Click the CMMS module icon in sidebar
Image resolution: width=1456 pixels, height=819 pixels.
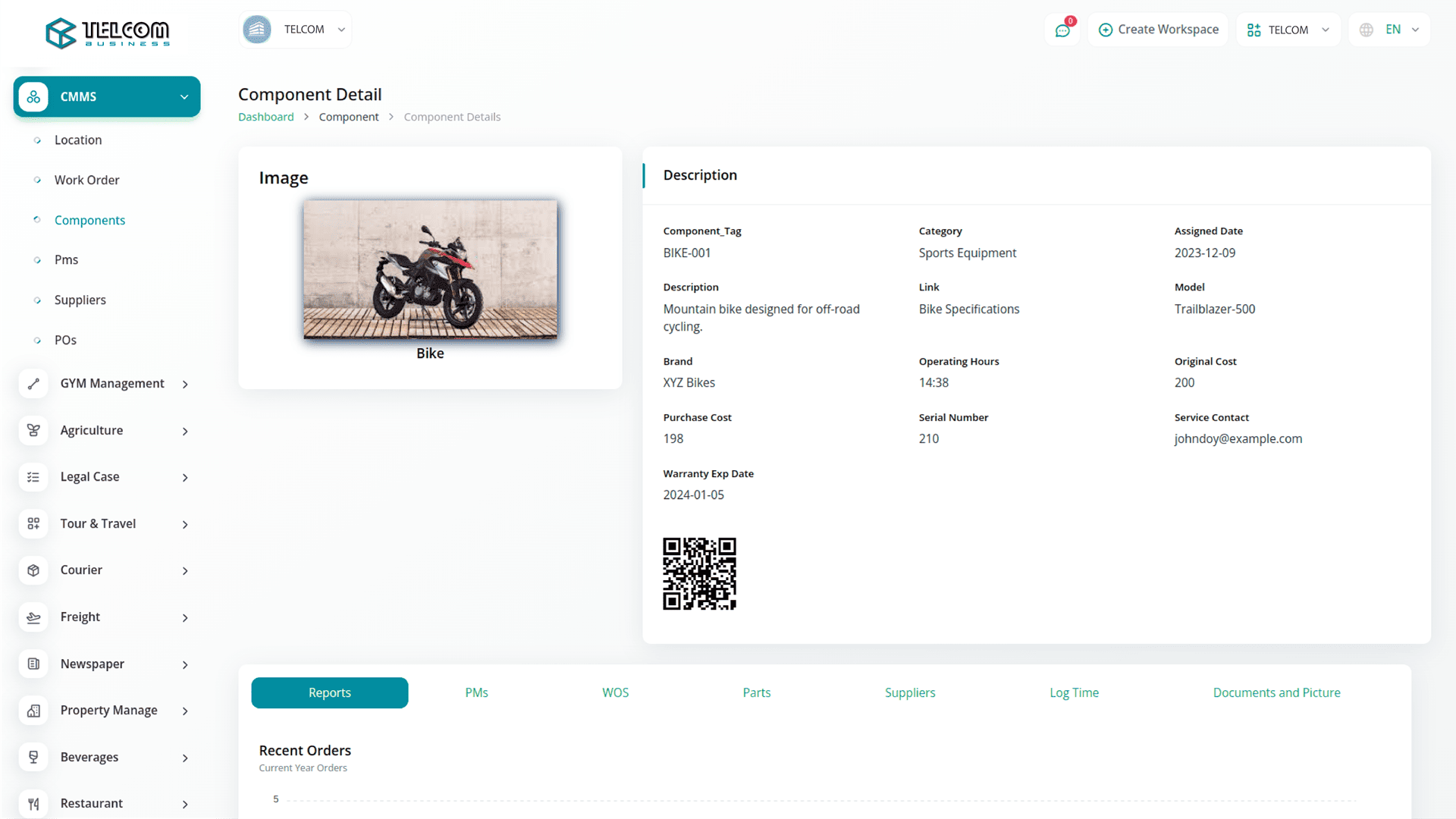pos(33,97)
